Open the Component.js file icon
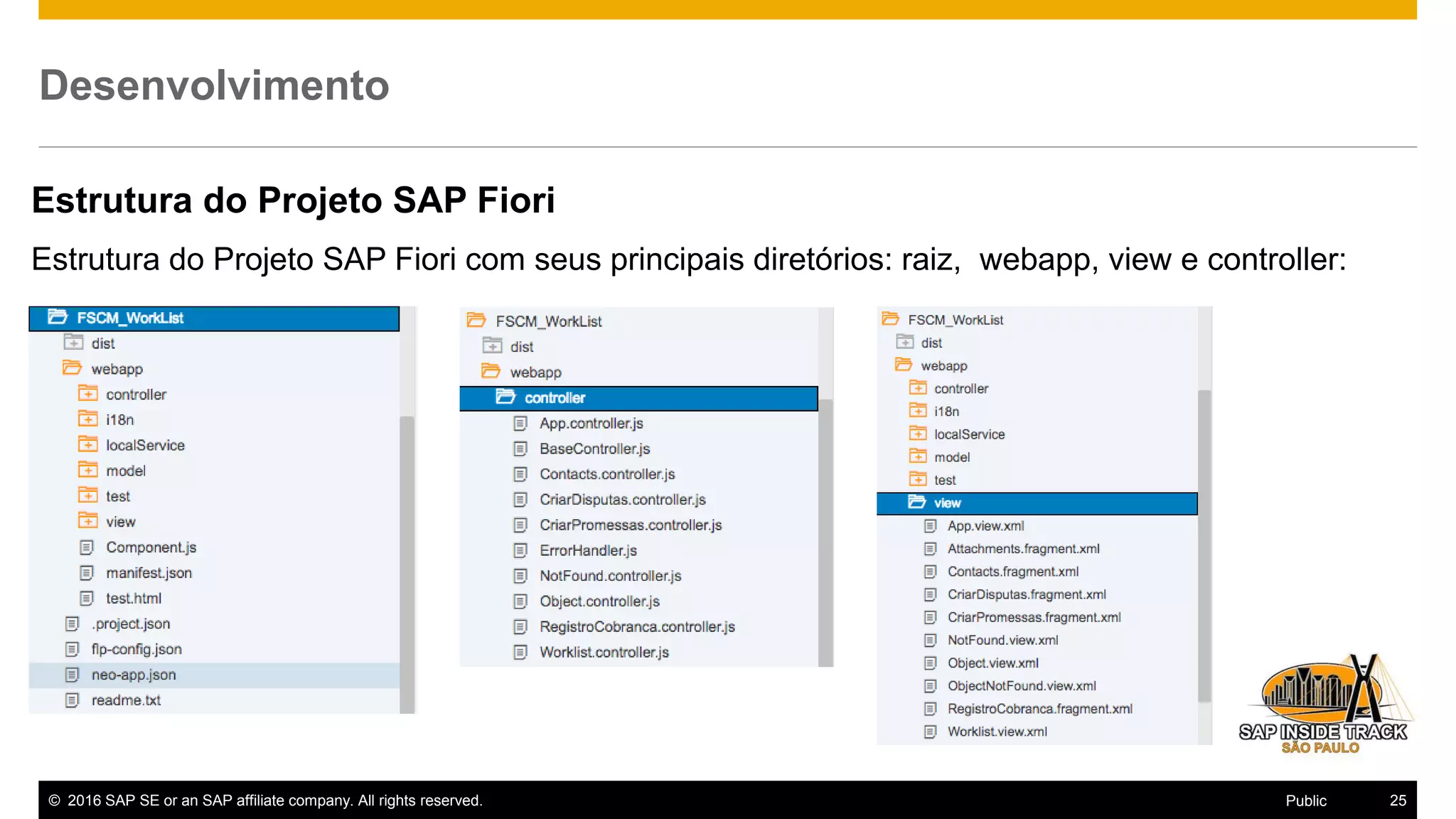The width and height of the screenshot is (1456, 819). (87, 547)
